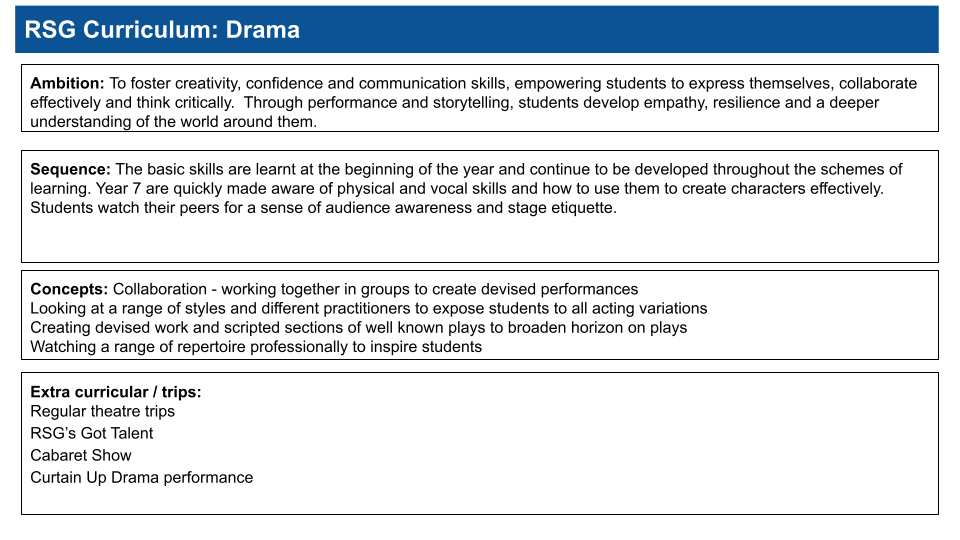Image resolution: width=960 pixels, height=540 pixels.
Task: Click the bold "Concepts:" label
Action: click(x=69, y=289)
